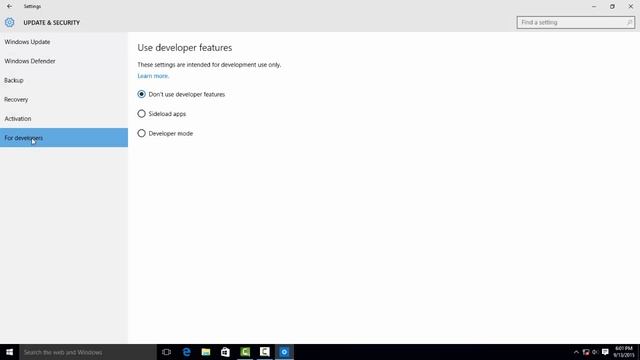Launch Microsoft Edge from the taskbar
The width and height of the screenshot is (640, 360).
(186, 352)
